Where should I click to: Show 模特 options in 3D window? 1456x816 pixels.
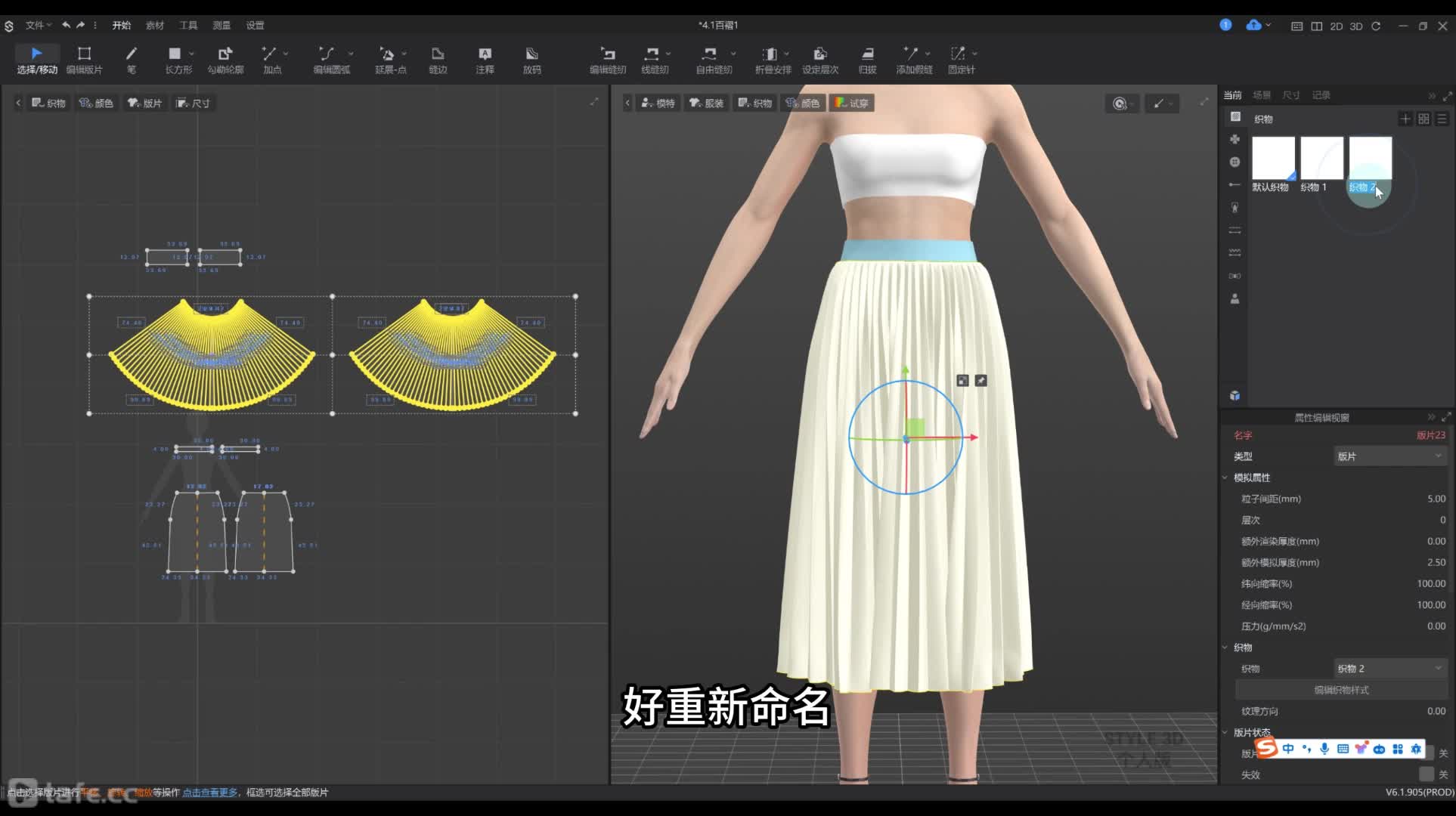[658, 103]
